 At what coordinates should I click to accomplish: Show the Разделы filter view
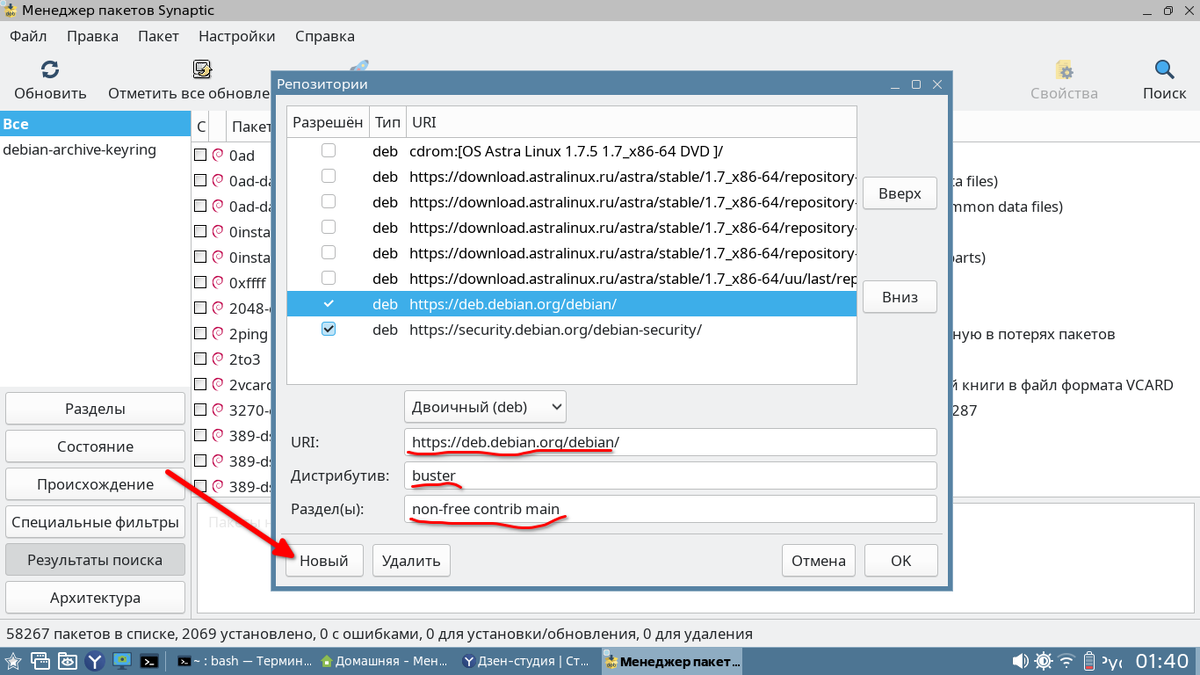tap(95, 409)
